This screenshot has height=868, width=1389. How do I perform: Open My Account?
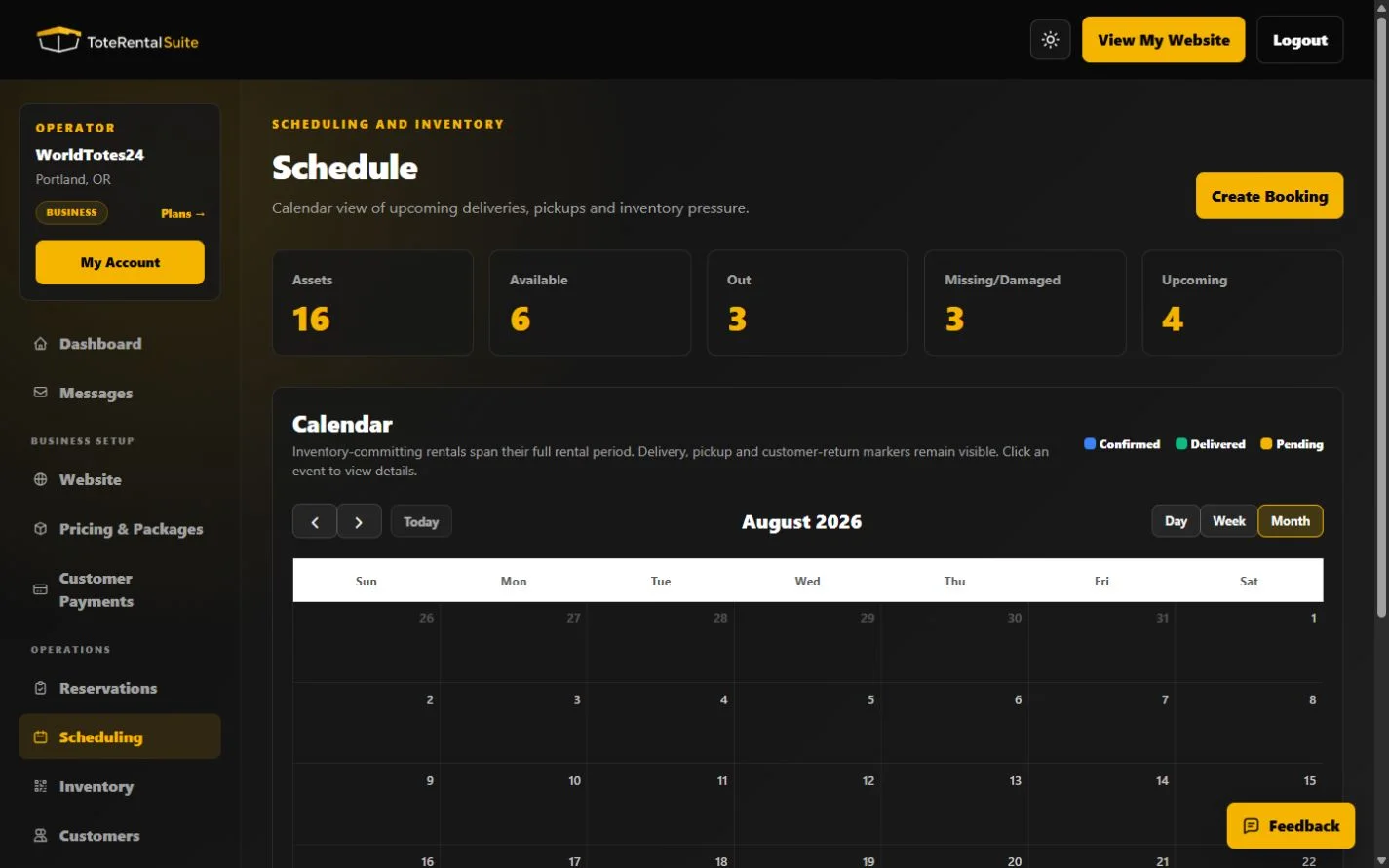120,262
